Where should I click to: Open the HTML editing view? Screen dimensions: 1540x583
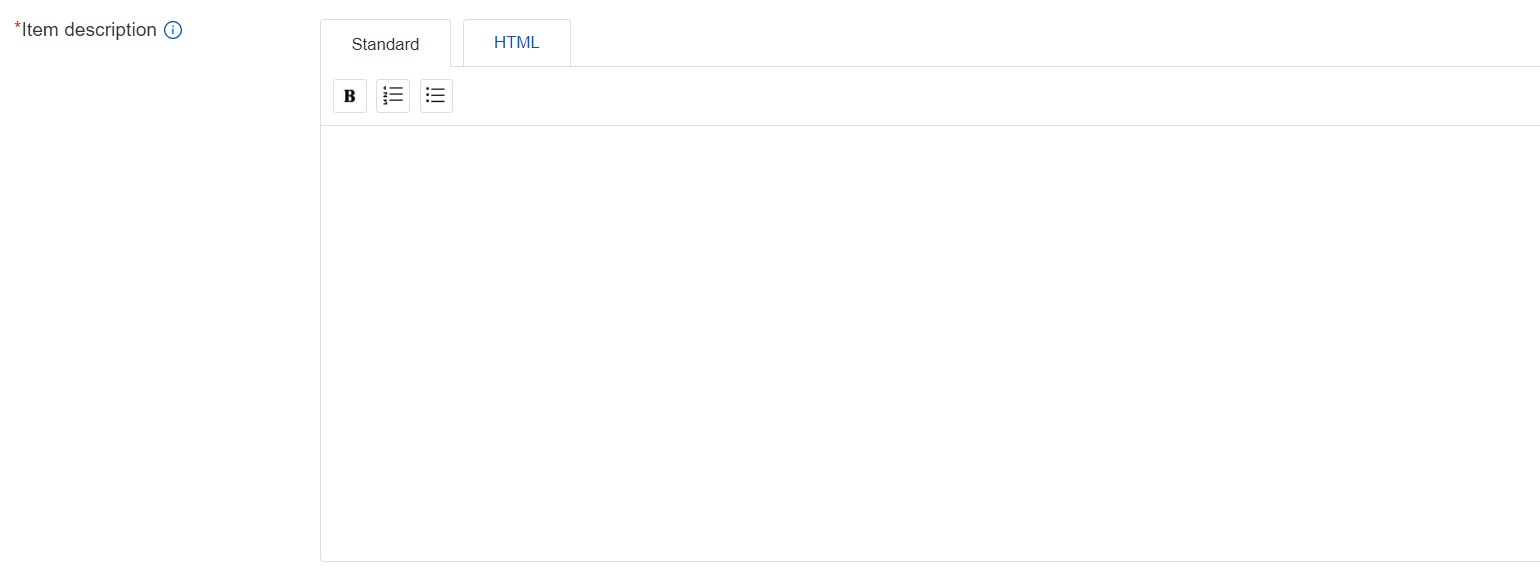click(516, 43)
